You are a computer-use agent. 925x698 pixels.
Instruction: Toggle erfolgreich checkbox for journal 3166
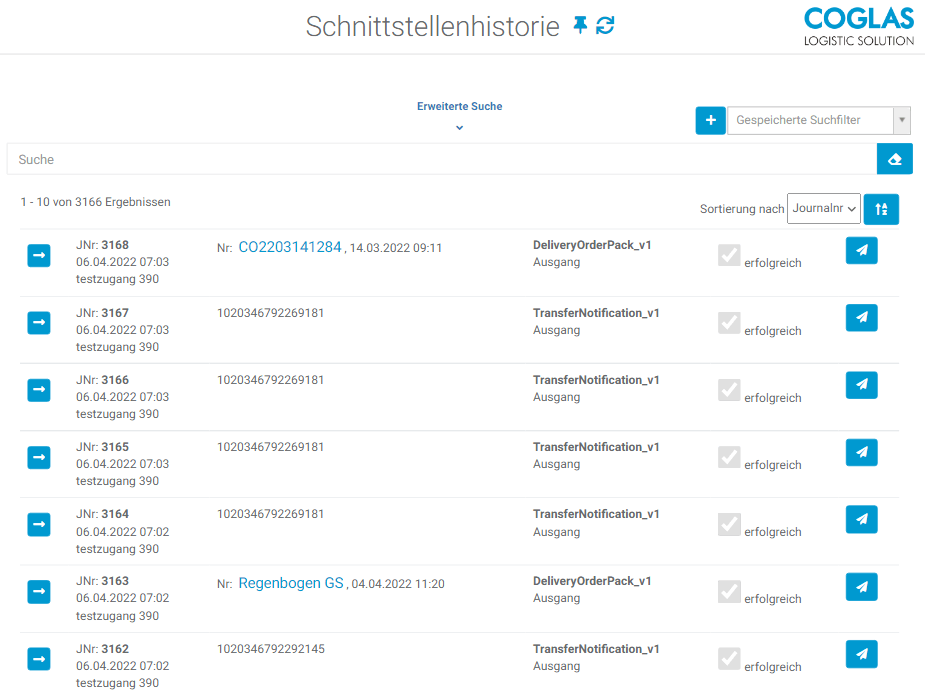coord(729,390)
